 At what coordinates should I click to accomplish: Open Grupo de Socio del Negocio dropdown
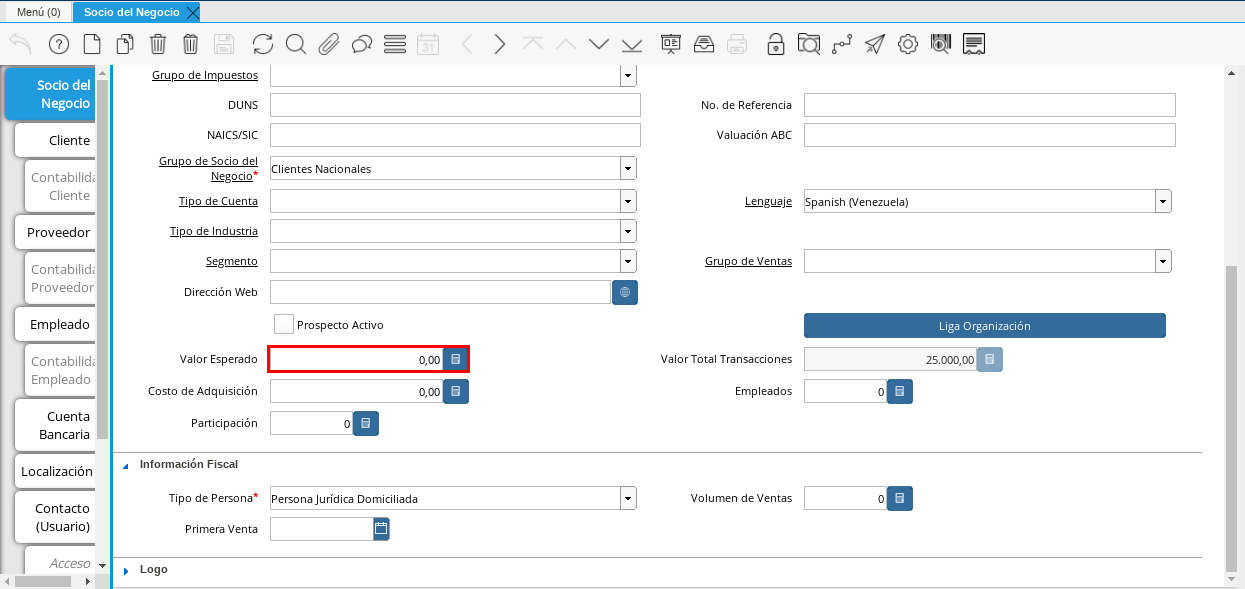click(628, 169)
